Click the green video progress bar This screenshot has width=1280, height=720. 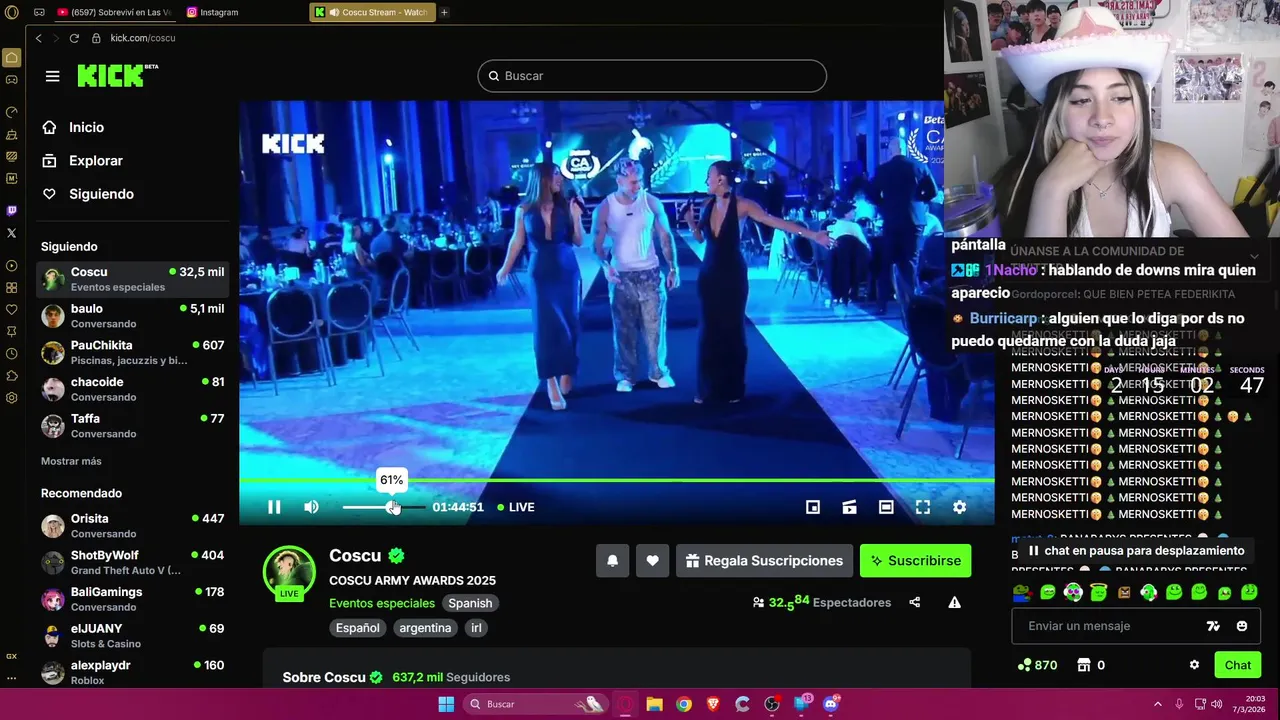(617, 481)
